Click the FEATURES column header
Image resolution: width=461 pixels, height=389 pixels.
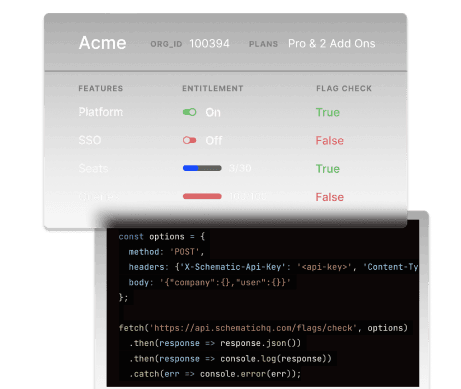(101, 88)
